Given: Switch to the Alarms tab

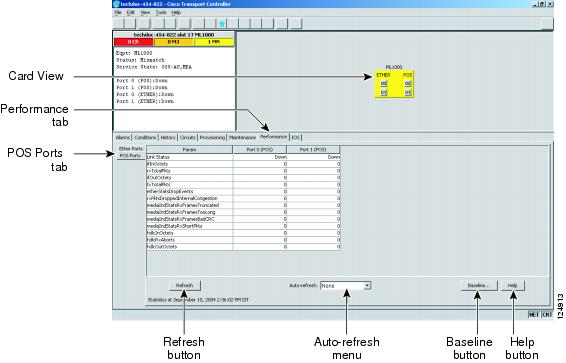Looking at the screenshot, I should (x=123, y=138).
